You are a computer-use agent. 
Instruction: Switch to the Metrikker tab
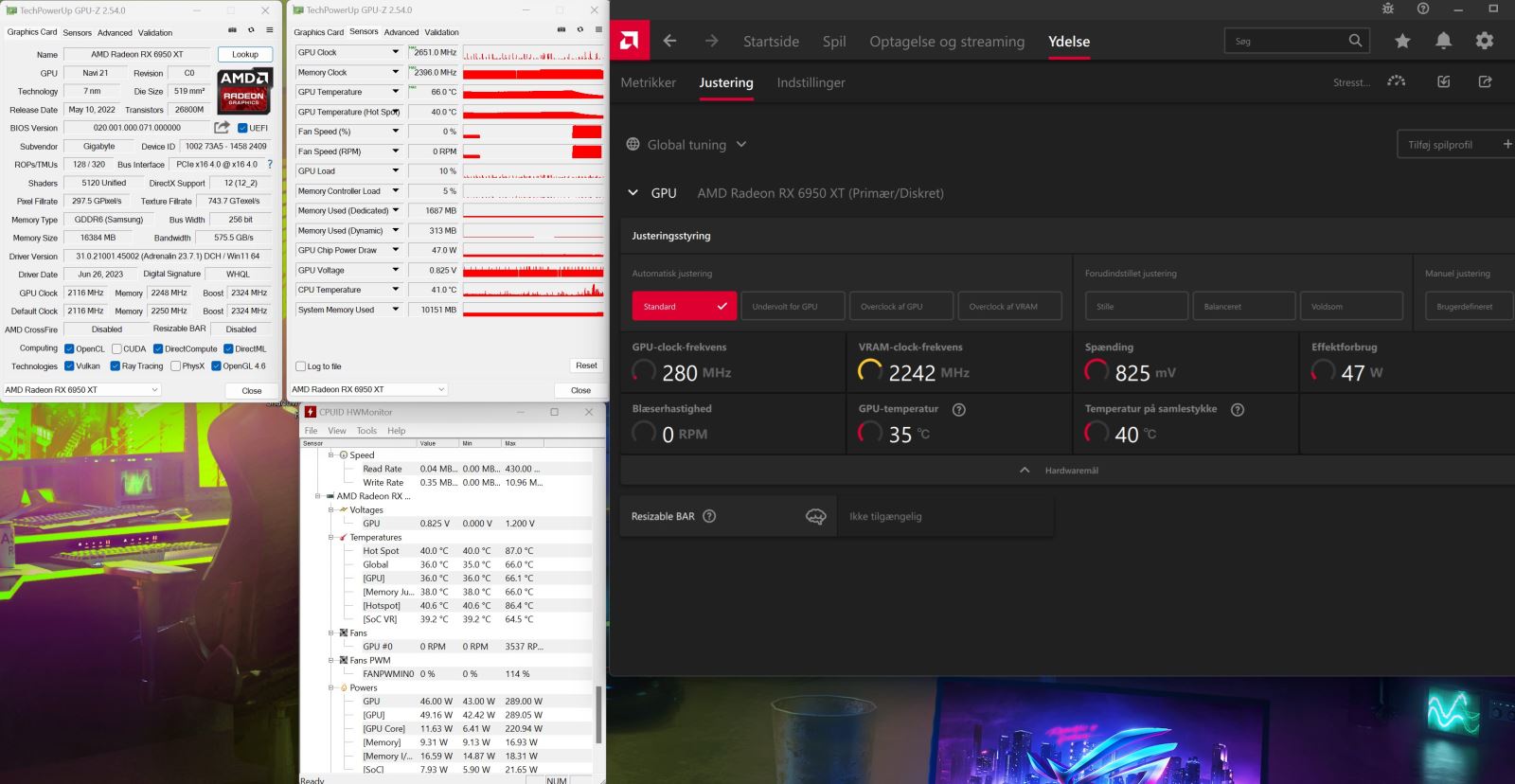click(x=649, y=82)
